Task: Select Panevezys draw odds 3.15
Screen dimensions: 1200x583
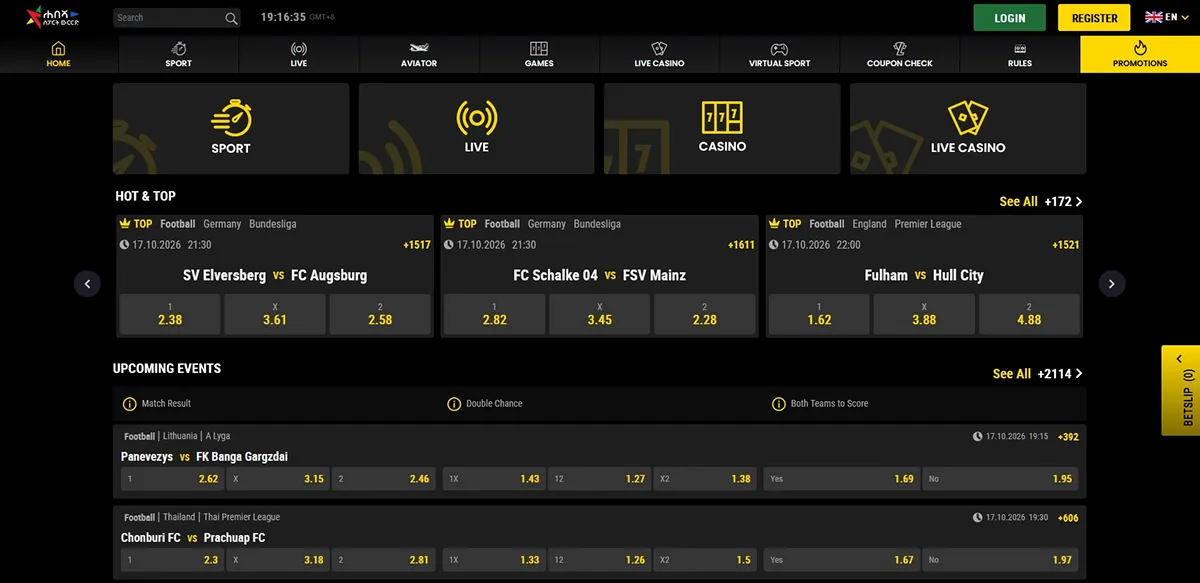Action: tap(278, 479)
